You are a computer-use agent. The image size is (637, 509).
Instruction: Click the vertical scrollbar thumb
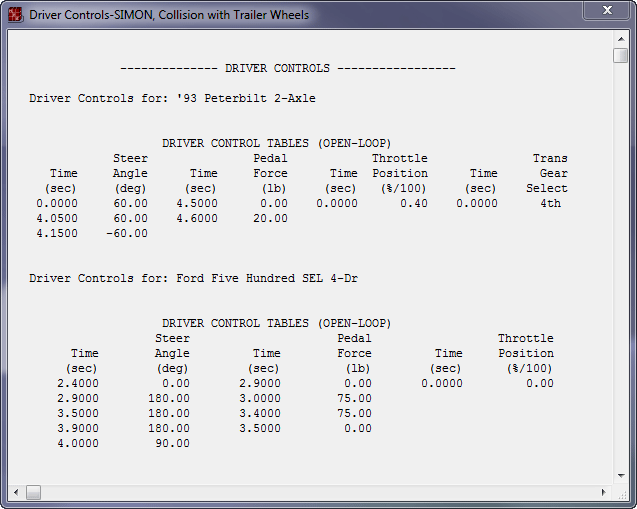(620, 55)
